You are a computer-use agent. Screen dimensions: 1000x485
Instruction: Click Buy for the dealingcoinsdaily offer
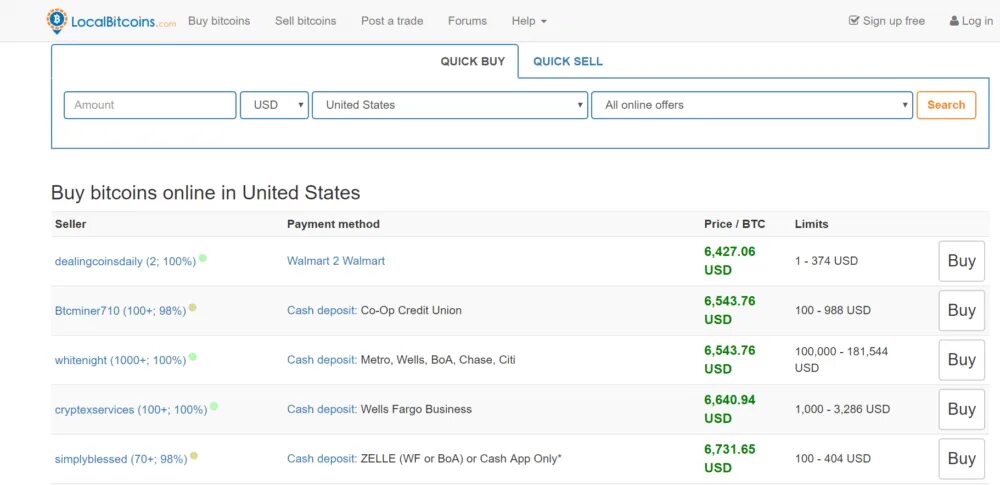(x=962, y=261)
